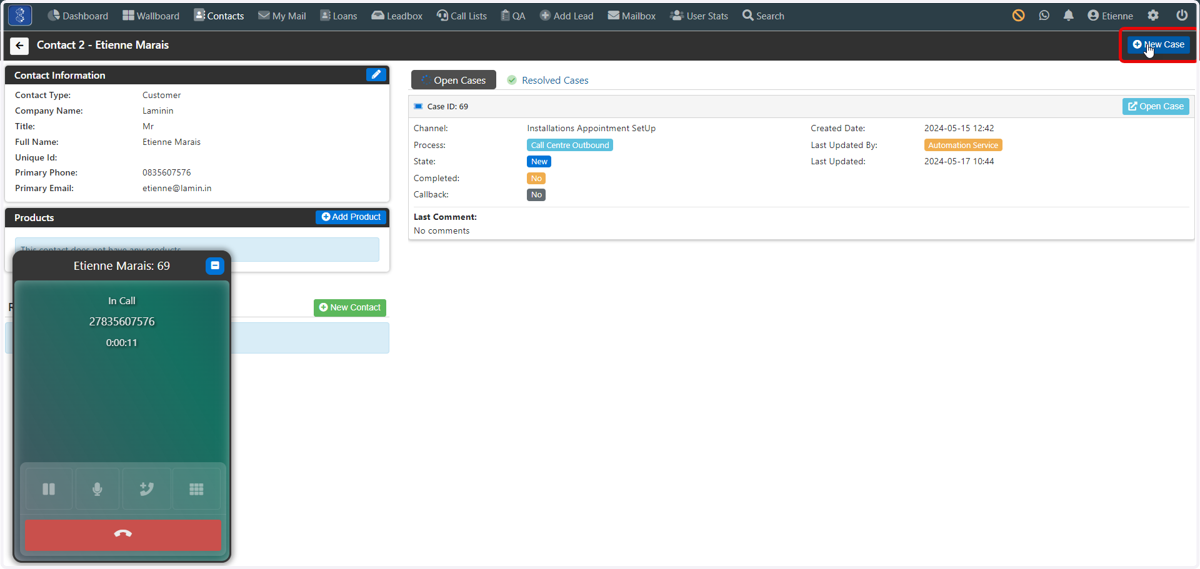The image size is (1200, 569).
Task: Create a New Case
Action: point(1158,45)
